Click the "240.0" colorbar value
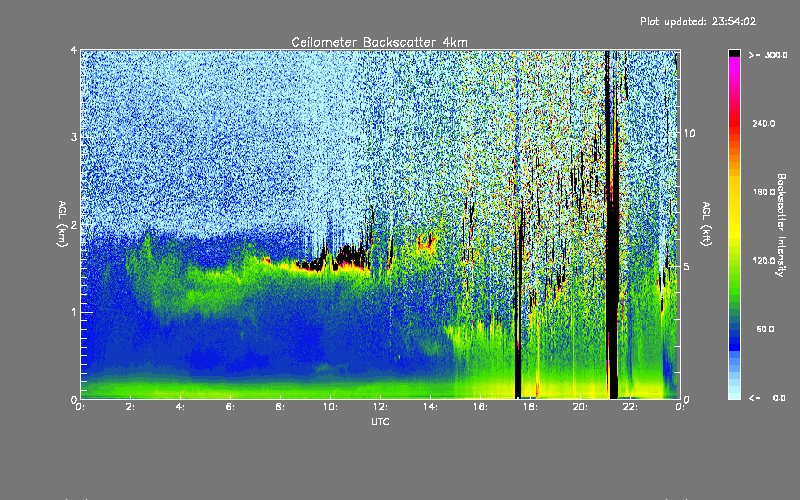This screenshot has height=500, width=800. tap(764, 123)
